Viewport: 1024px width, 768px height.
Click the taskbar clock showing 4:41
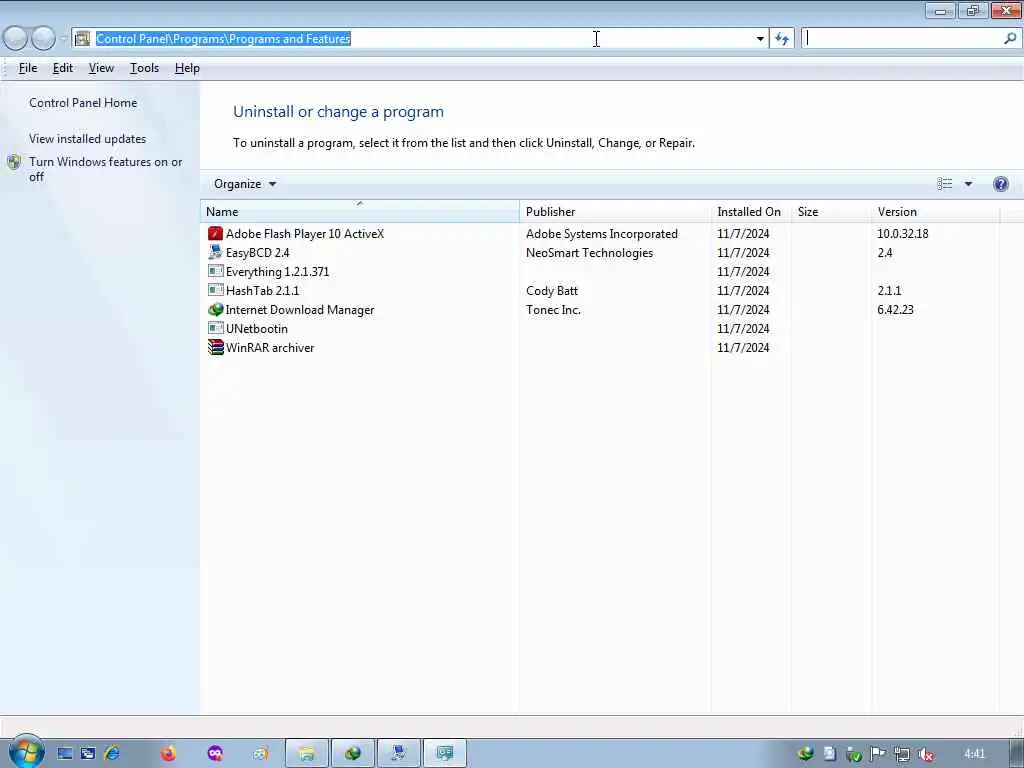[x=974, y=754]
